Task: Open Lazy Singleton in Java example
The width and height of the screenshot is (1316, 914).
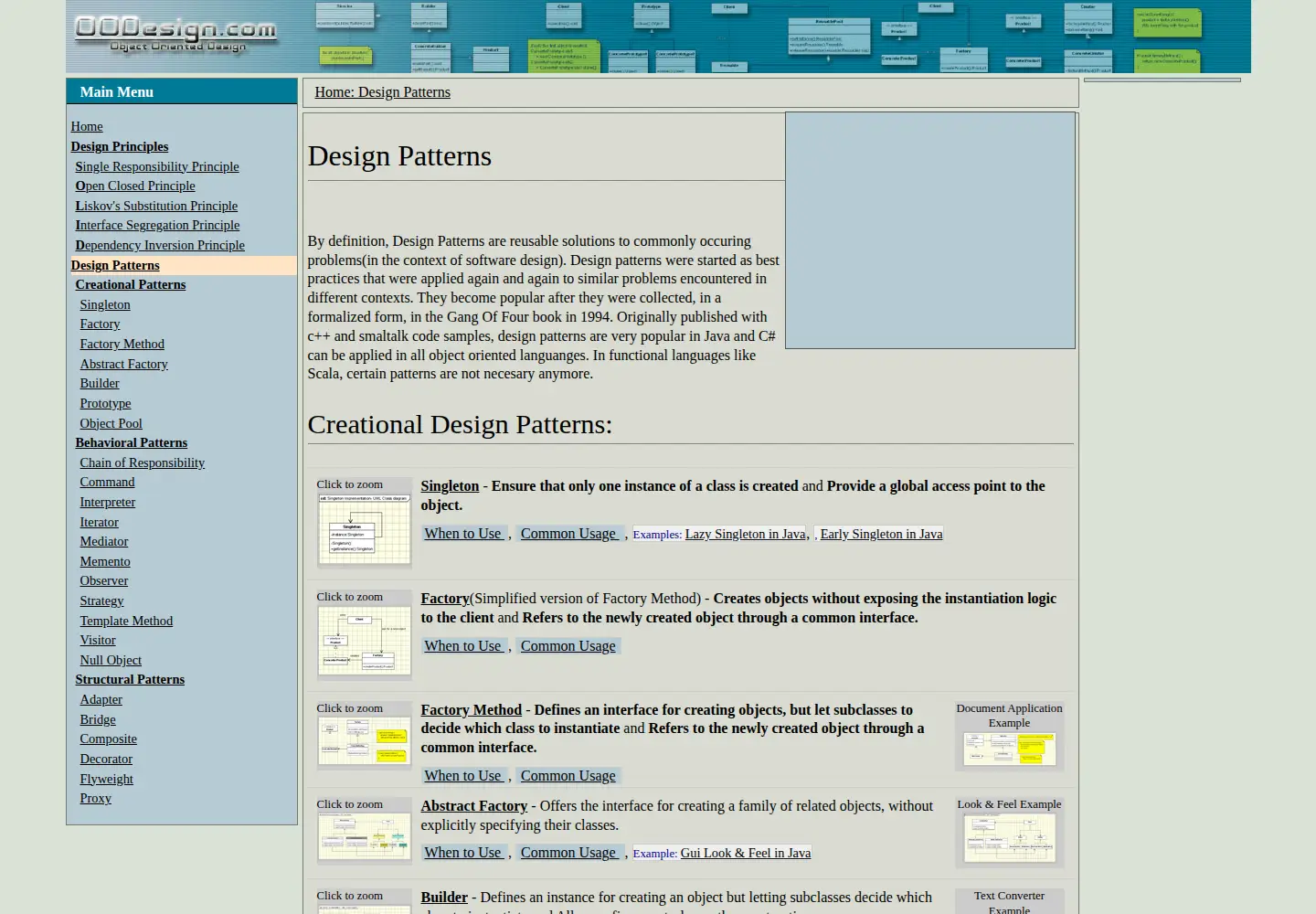Action: point(745,534)
